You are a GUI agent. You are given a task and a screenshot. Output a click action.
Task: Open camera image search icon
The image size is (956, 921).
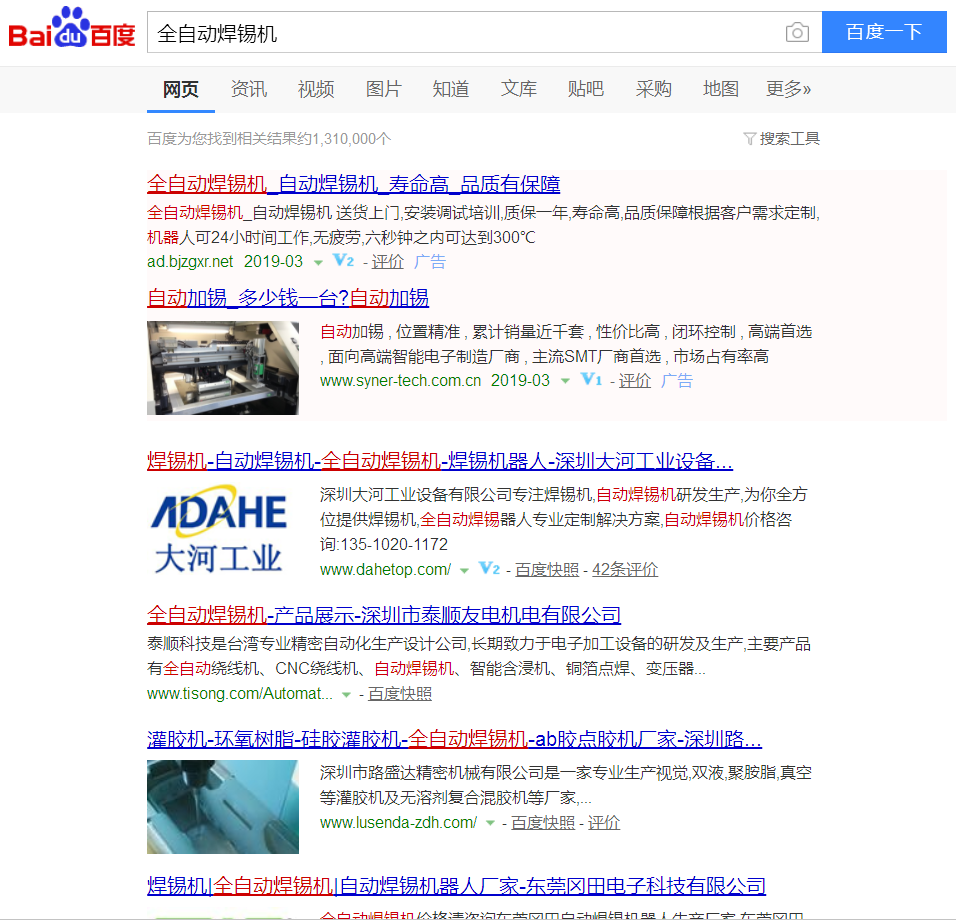(x=797, y=32)
